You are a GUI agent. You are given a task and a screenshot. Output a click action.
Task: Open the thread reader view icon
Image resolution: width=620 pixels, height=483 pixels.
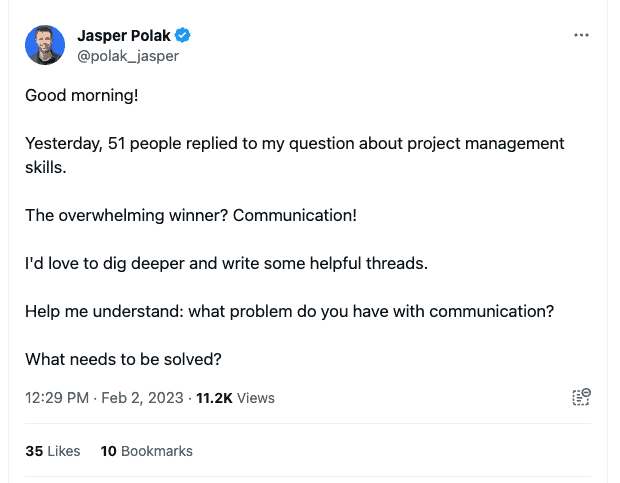pos(581,397)
